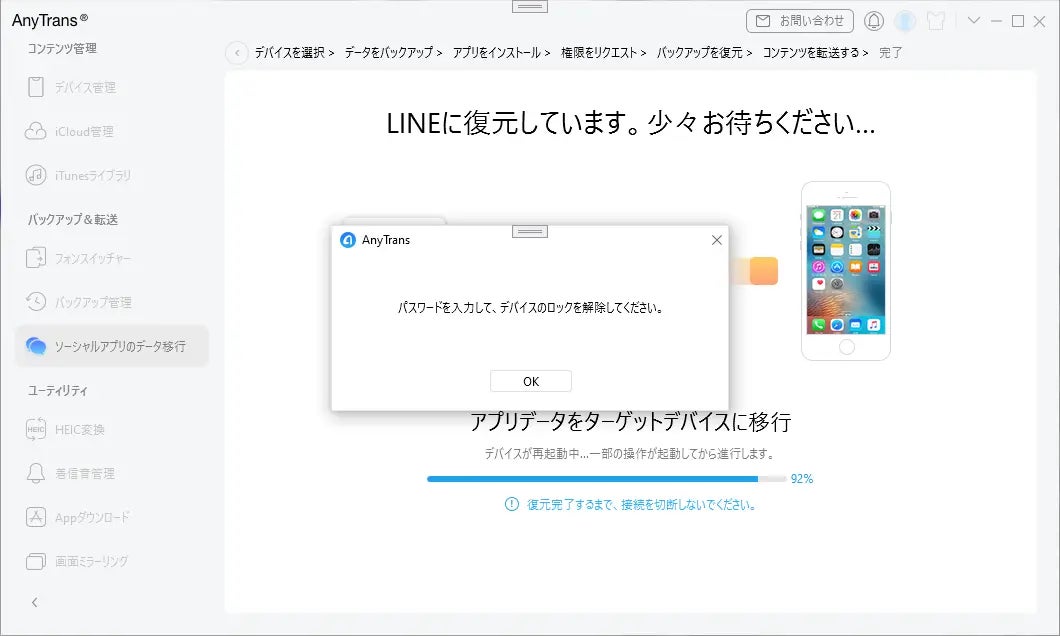Click the 92% restore progress bar

point(607,479)
